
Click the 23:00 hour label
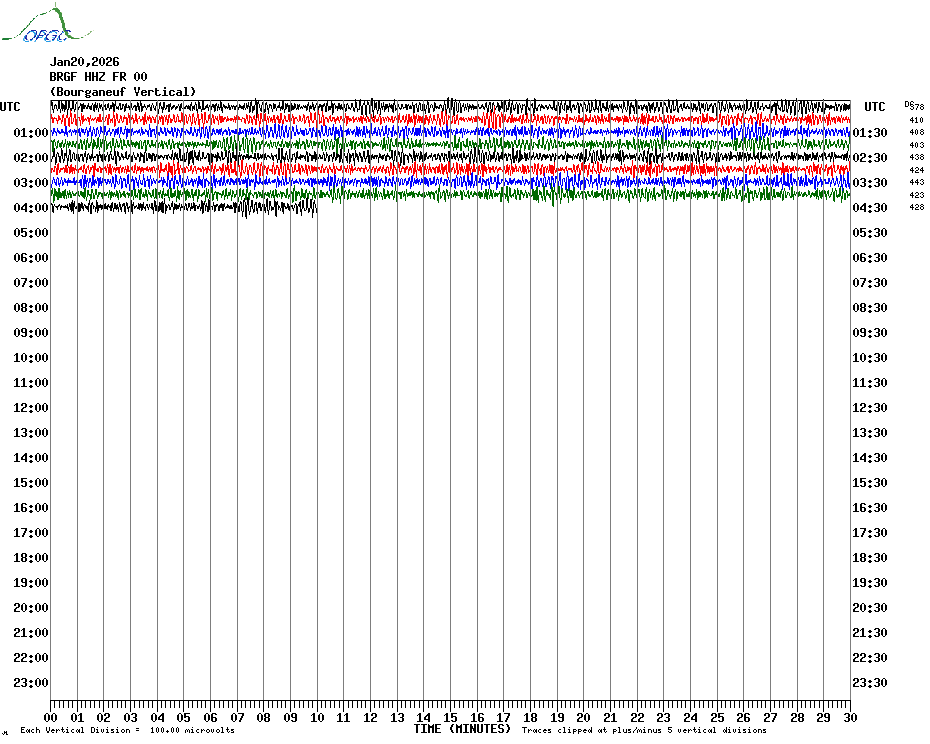tap(31, 682)
